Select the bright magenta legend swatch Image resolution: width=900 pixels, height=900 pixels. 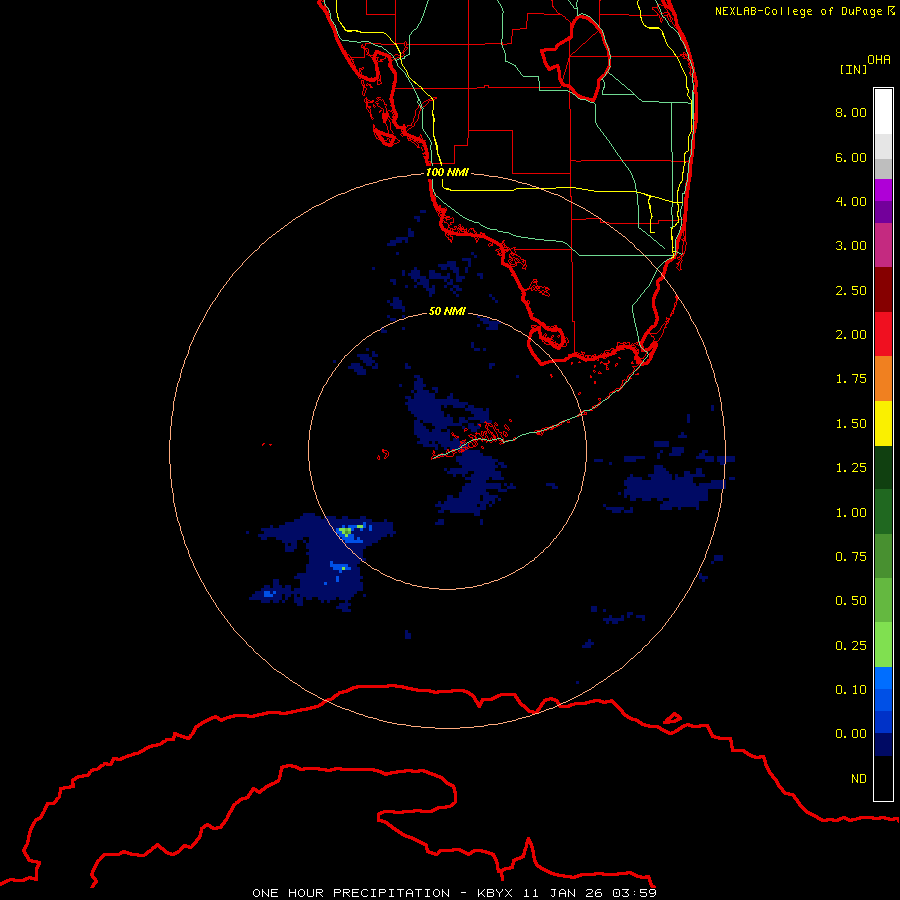(883, 190)
